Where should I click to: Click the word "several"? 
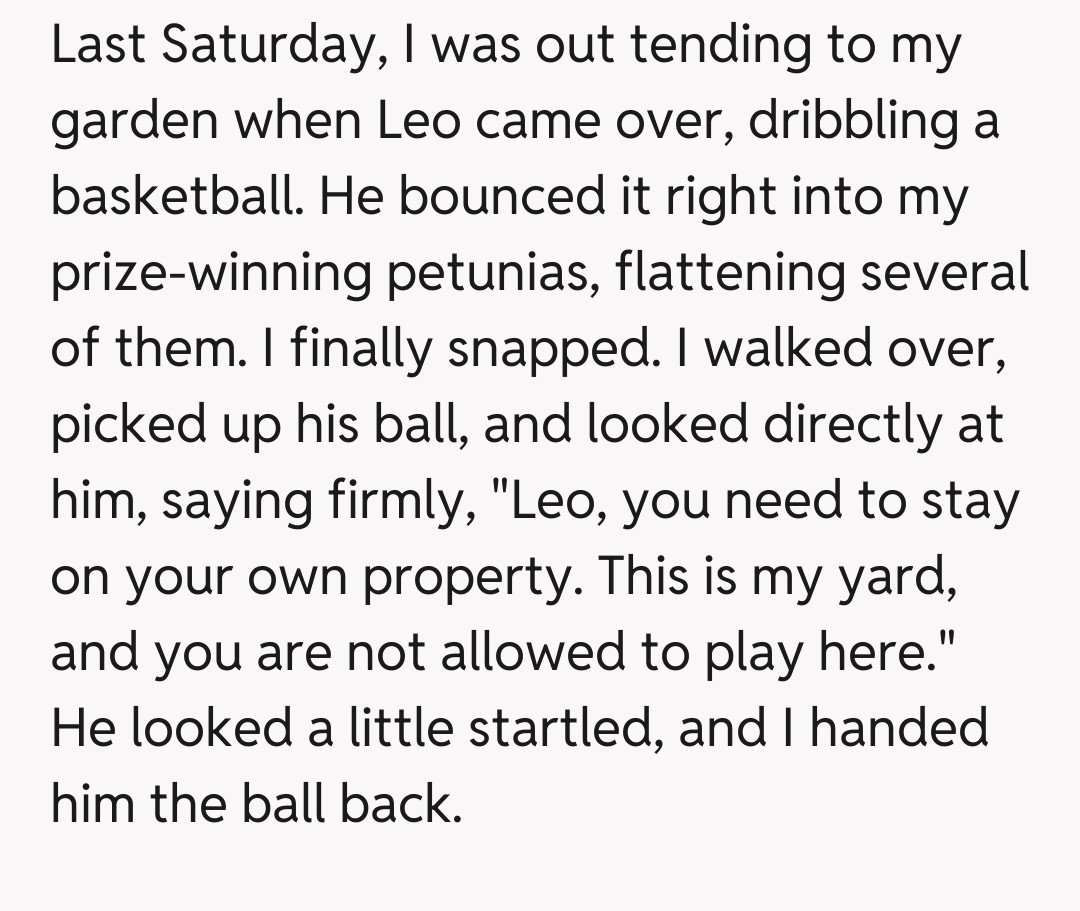point(944,274)
